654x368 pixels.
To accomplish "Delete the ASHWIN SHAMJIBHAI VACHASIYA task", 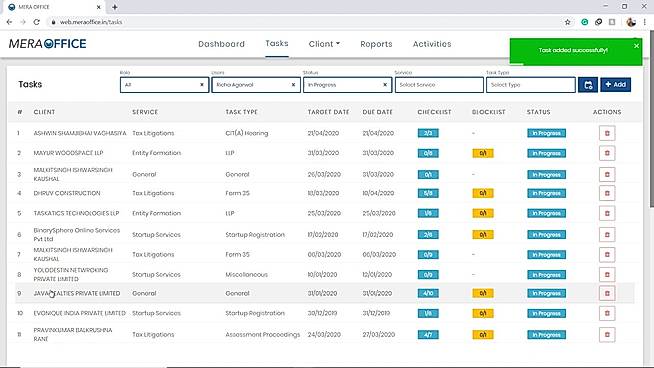I will point(607,133).
